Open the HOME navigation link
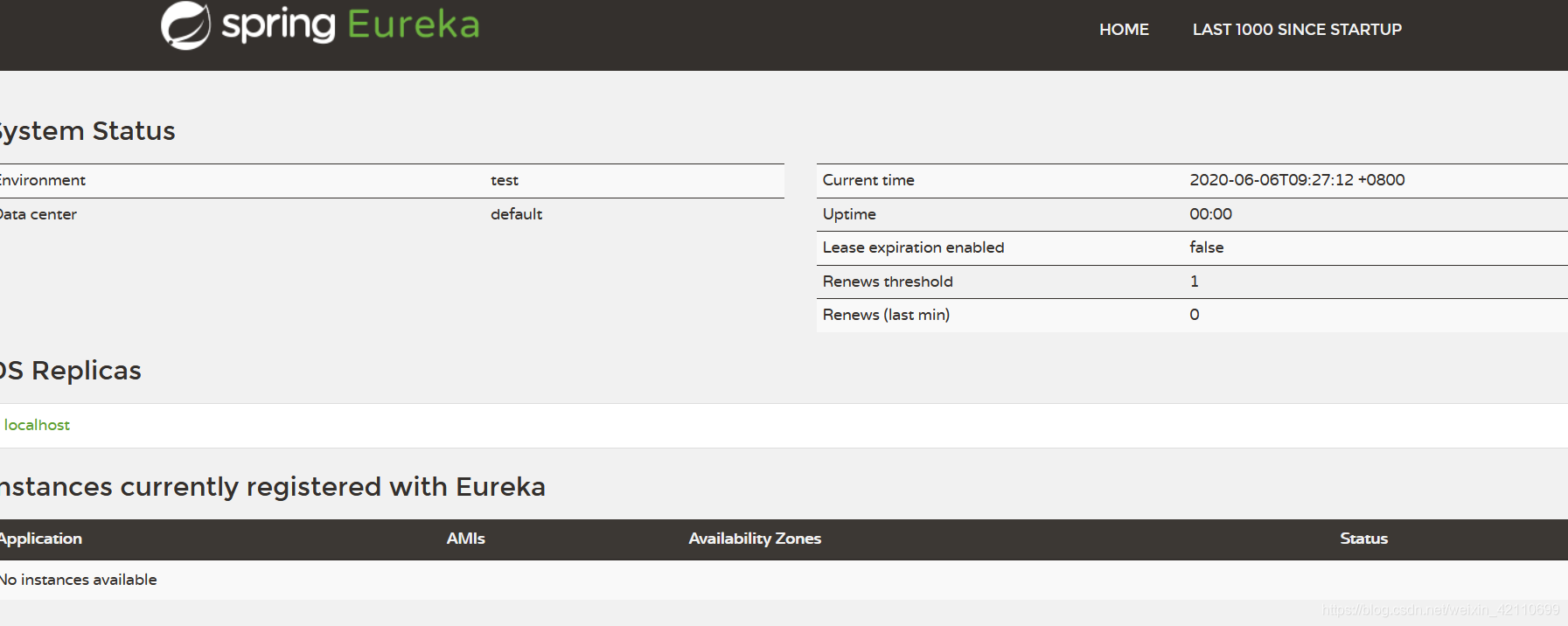The width and height of the screenshot is (1568, 626). 1124,30
